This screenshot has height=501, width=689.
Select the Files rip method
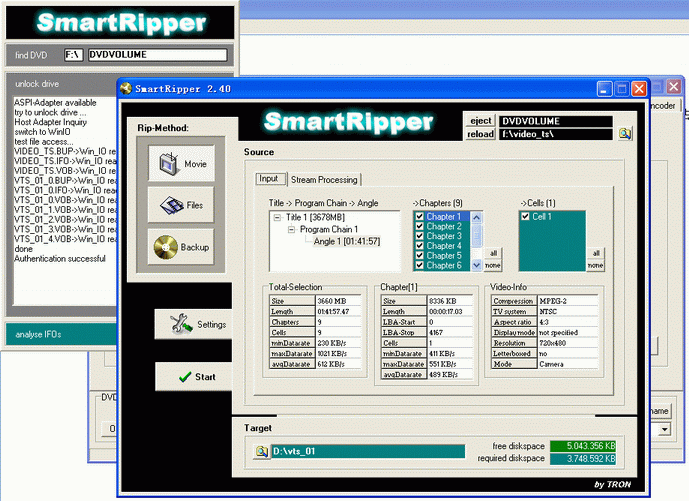tap(181, 205)
